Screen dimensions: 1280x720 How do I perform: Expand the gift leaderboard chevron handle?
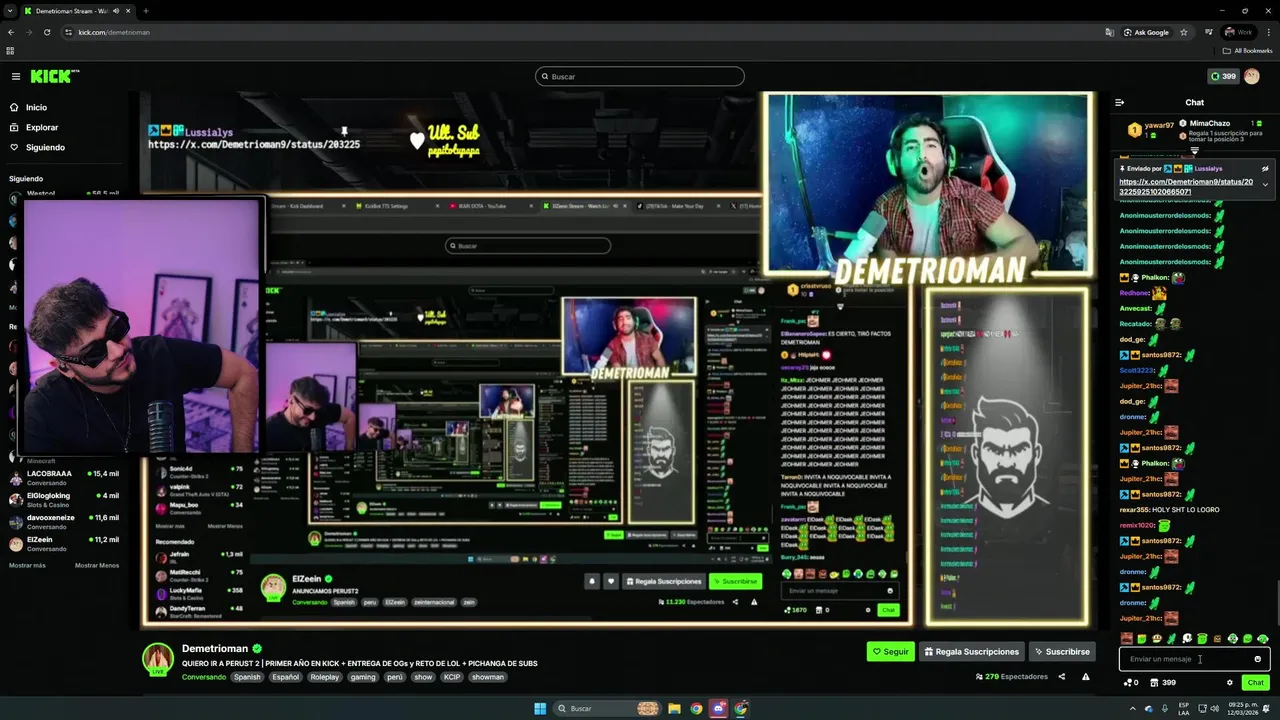[x=1194, y=151]
